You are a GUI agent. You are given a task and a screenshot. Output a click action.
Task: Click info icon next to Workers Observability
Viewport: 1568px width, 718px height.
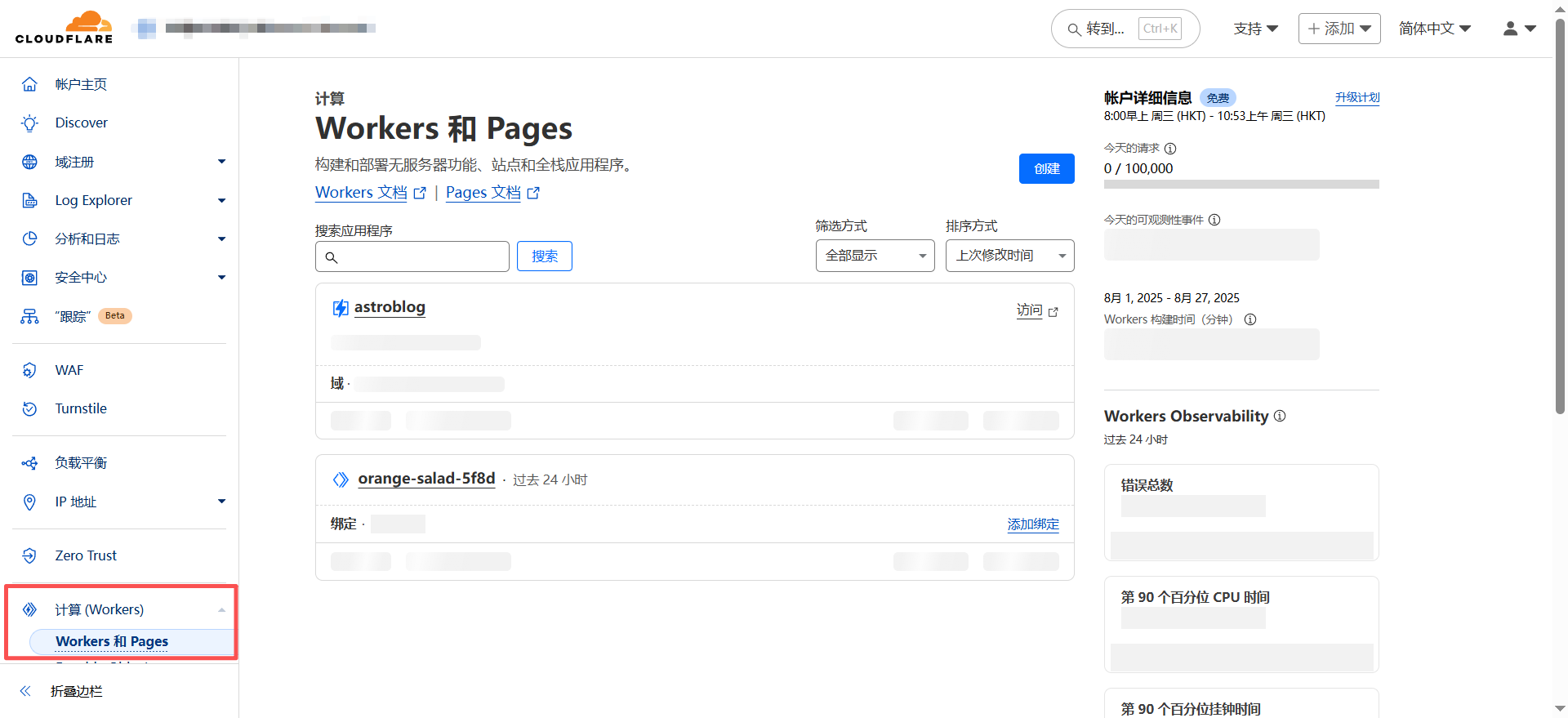tap(1280, 416)
